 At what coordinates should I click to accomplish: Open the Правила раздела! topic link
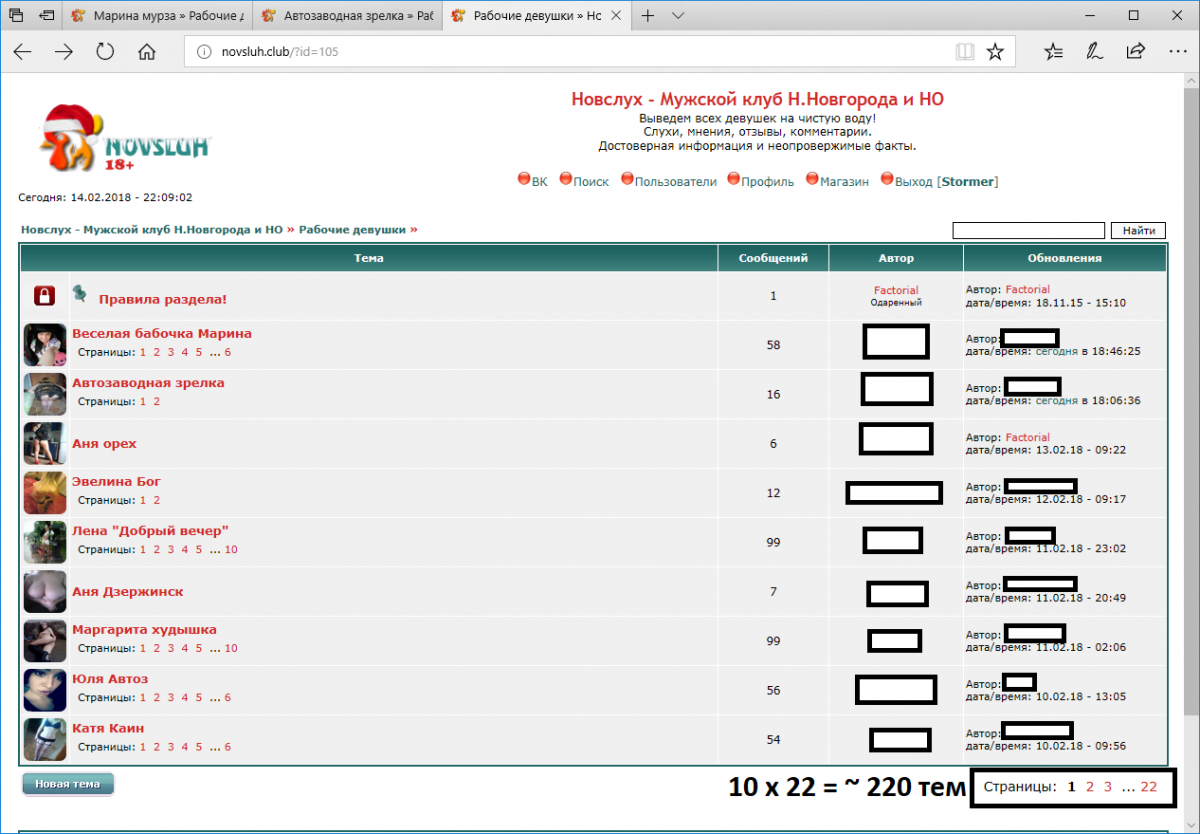point(162,299)
